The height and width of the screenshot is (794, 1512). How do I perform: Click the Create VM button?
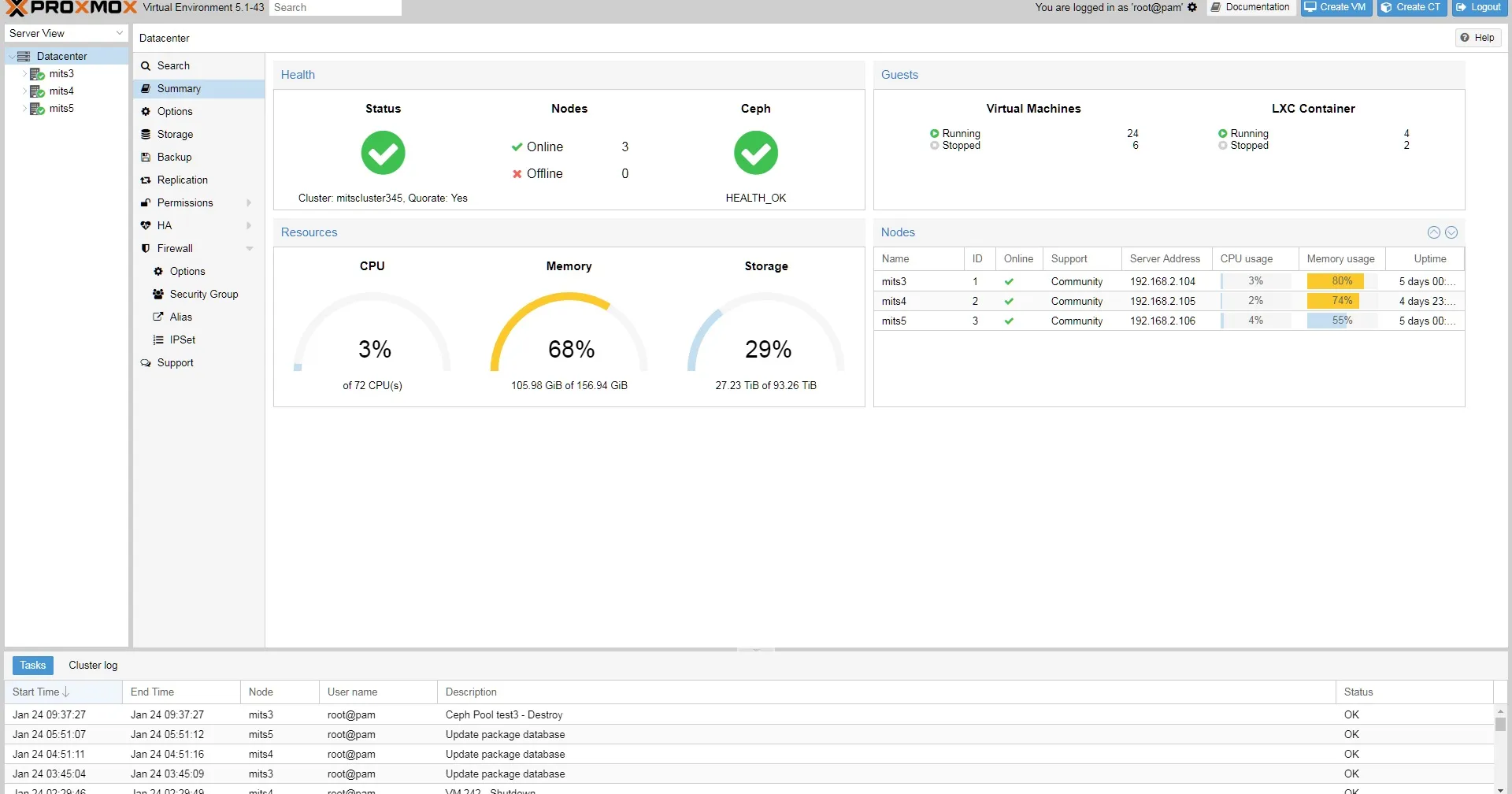[x=1336, y=7]
